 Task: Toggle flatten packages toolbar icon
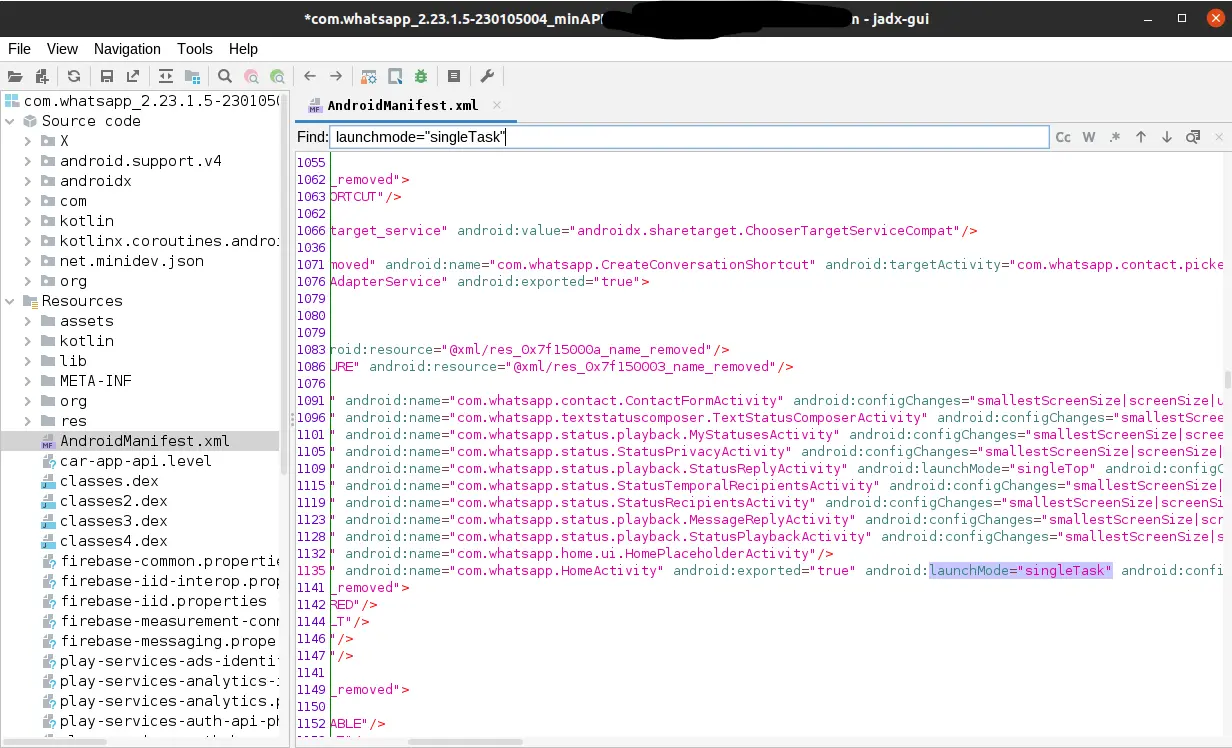click(x=192, y=76)
